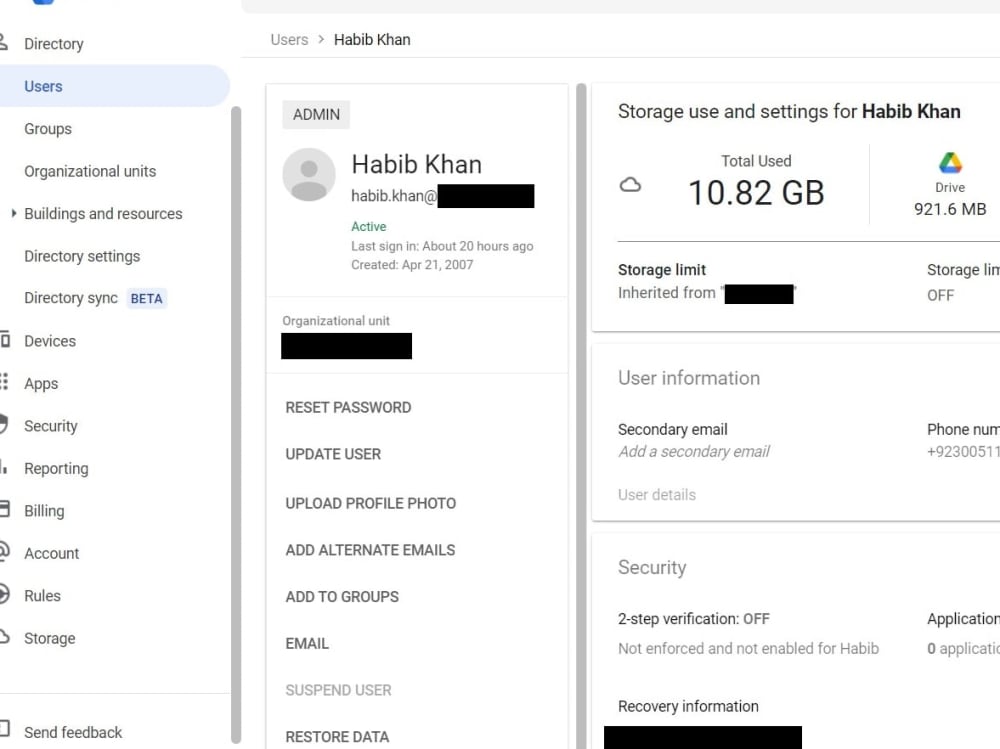1000x749 pixels.
Task: Open Security via its shield icon
Action: pos(4,424)
